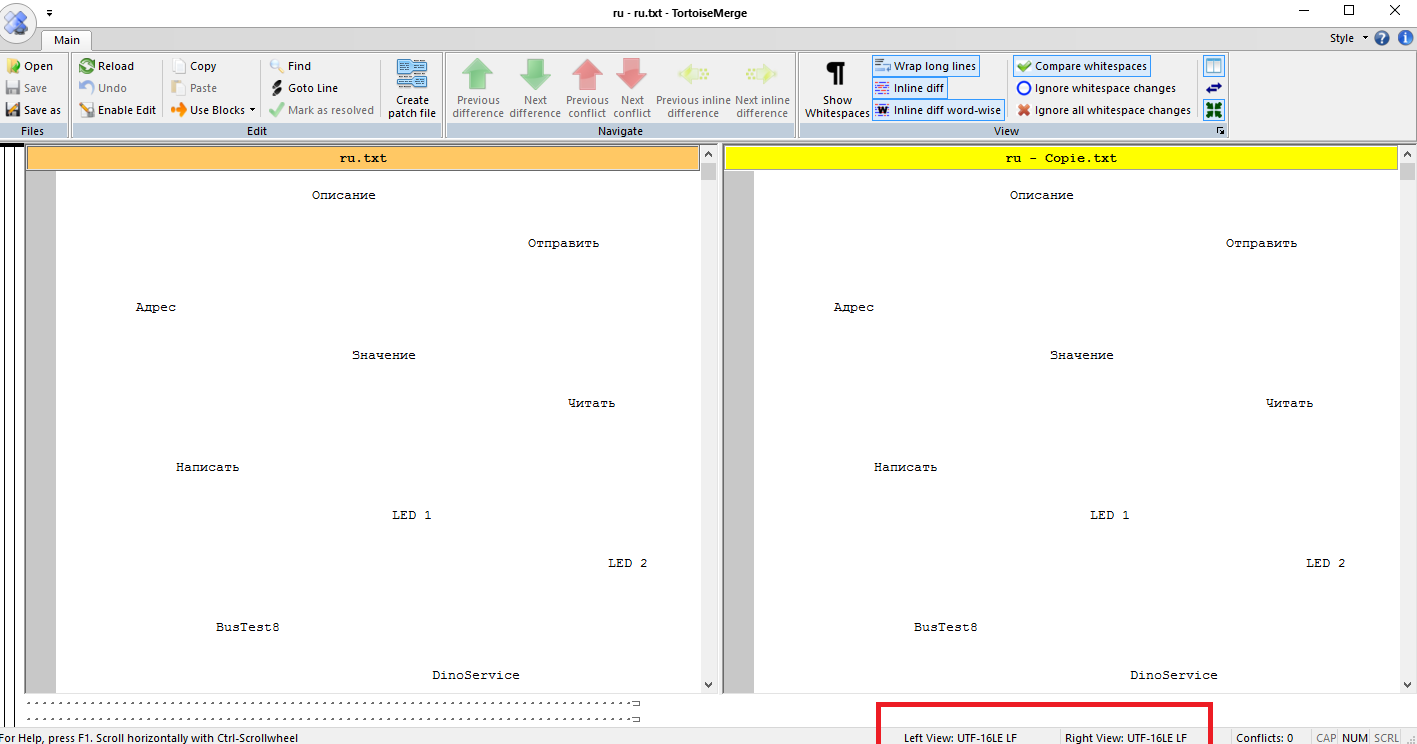Screen dimensions: 1417x744
Task: Click the NUM indicator in status bar
Action: coord(1355,738)
